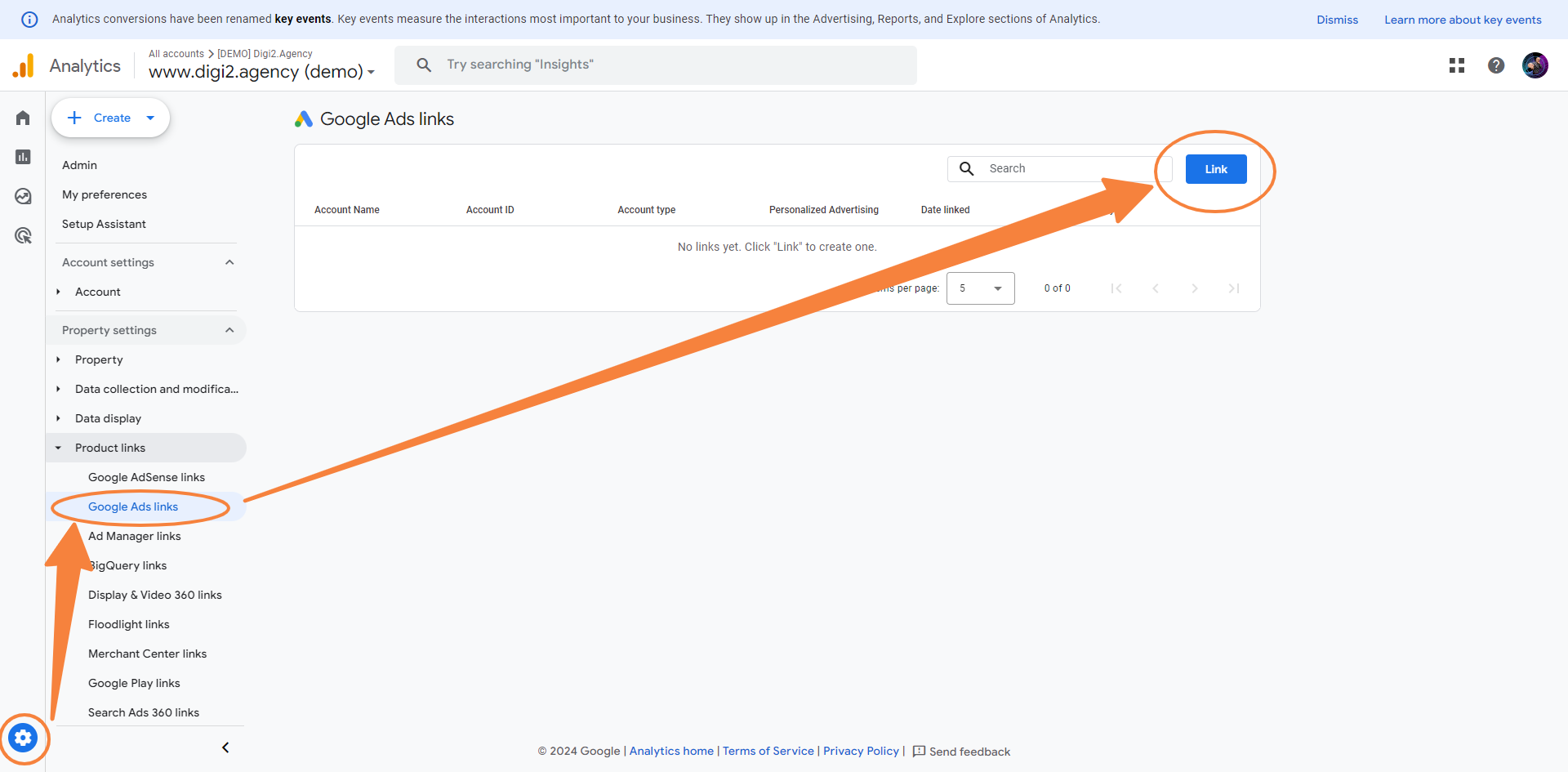Click the magnifier icon in table search

pyautogui.click(x=967, y=168)
